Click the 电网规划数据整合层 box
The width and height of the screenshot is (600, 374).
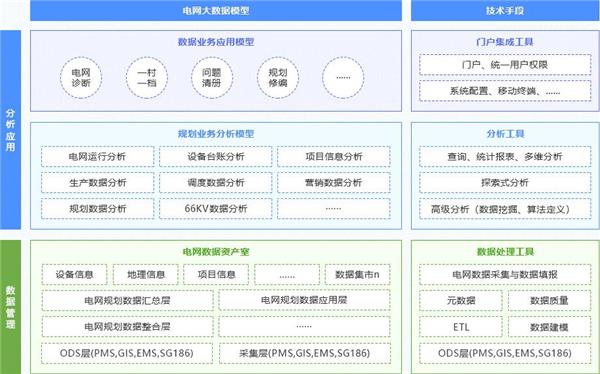point(127,327)
